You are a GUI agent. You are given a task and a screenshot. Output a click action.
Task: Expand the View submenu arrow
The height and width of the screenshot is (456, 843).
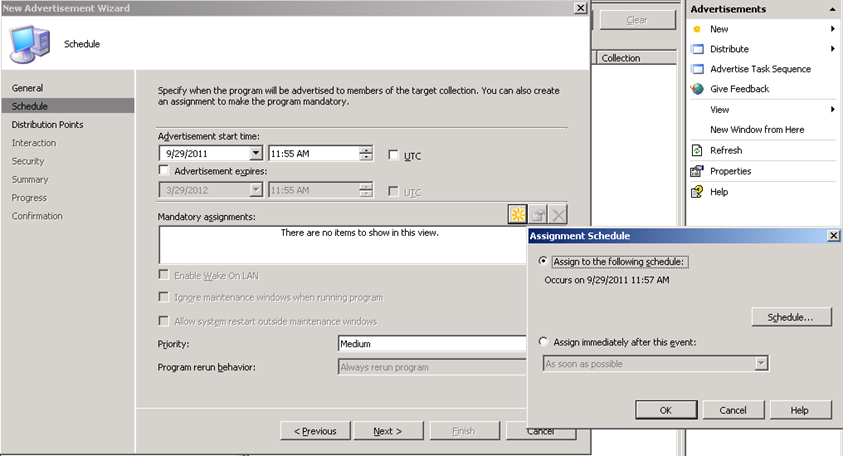[x=833, y=110]
